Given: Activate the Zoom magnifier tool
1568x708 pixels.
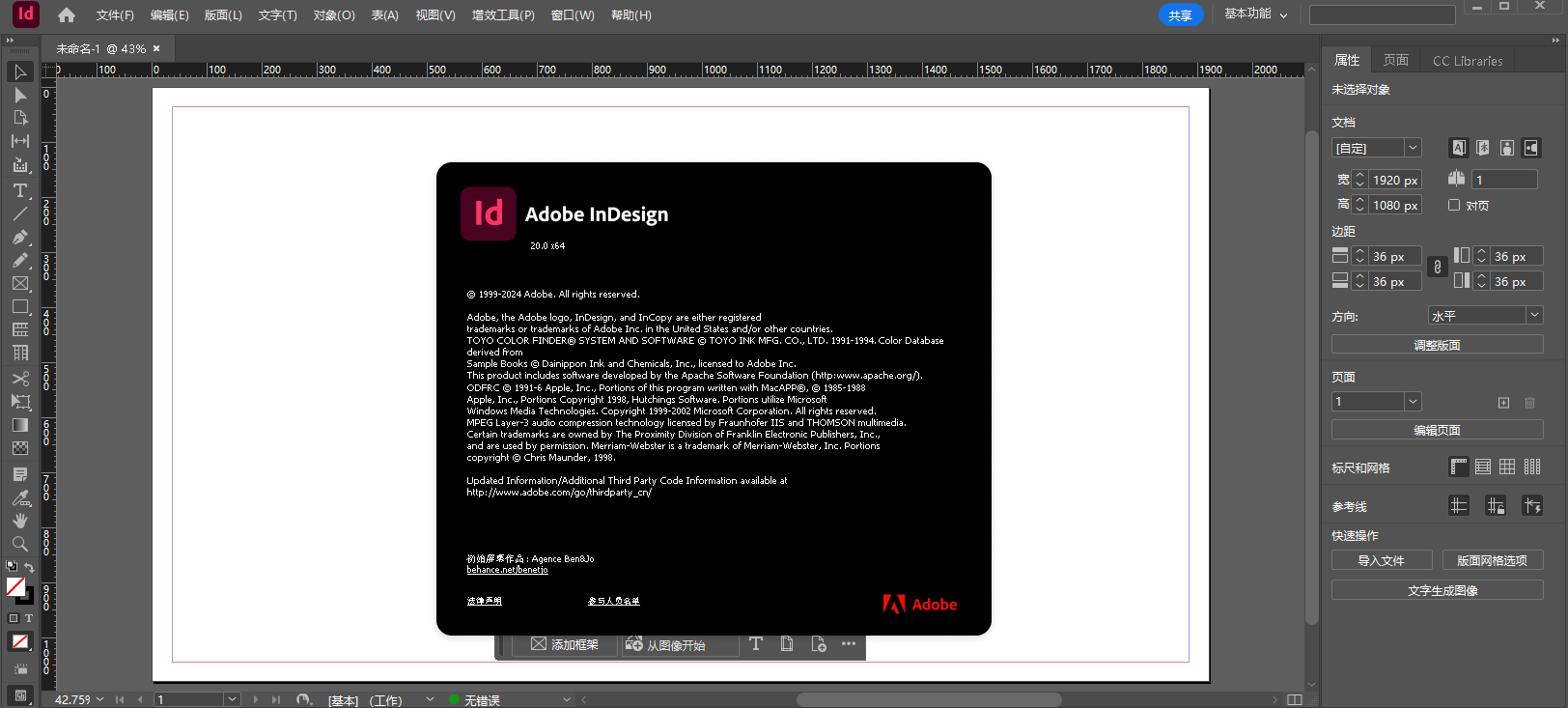Looking at the screenshot, I should (20, 544).
